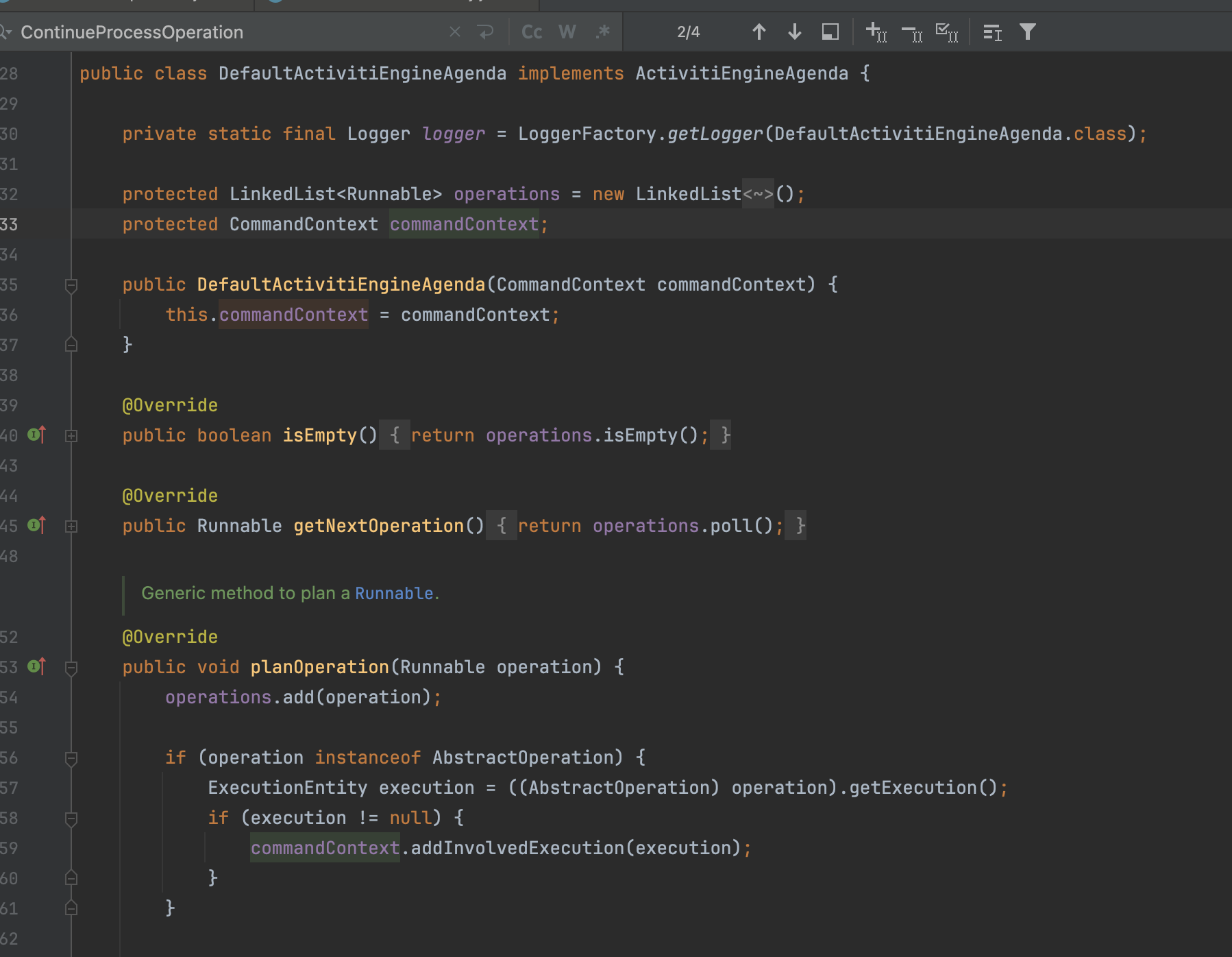Enable Regex search option
This screenshot has height=957, width=1232.
click(x=602, y=32)
